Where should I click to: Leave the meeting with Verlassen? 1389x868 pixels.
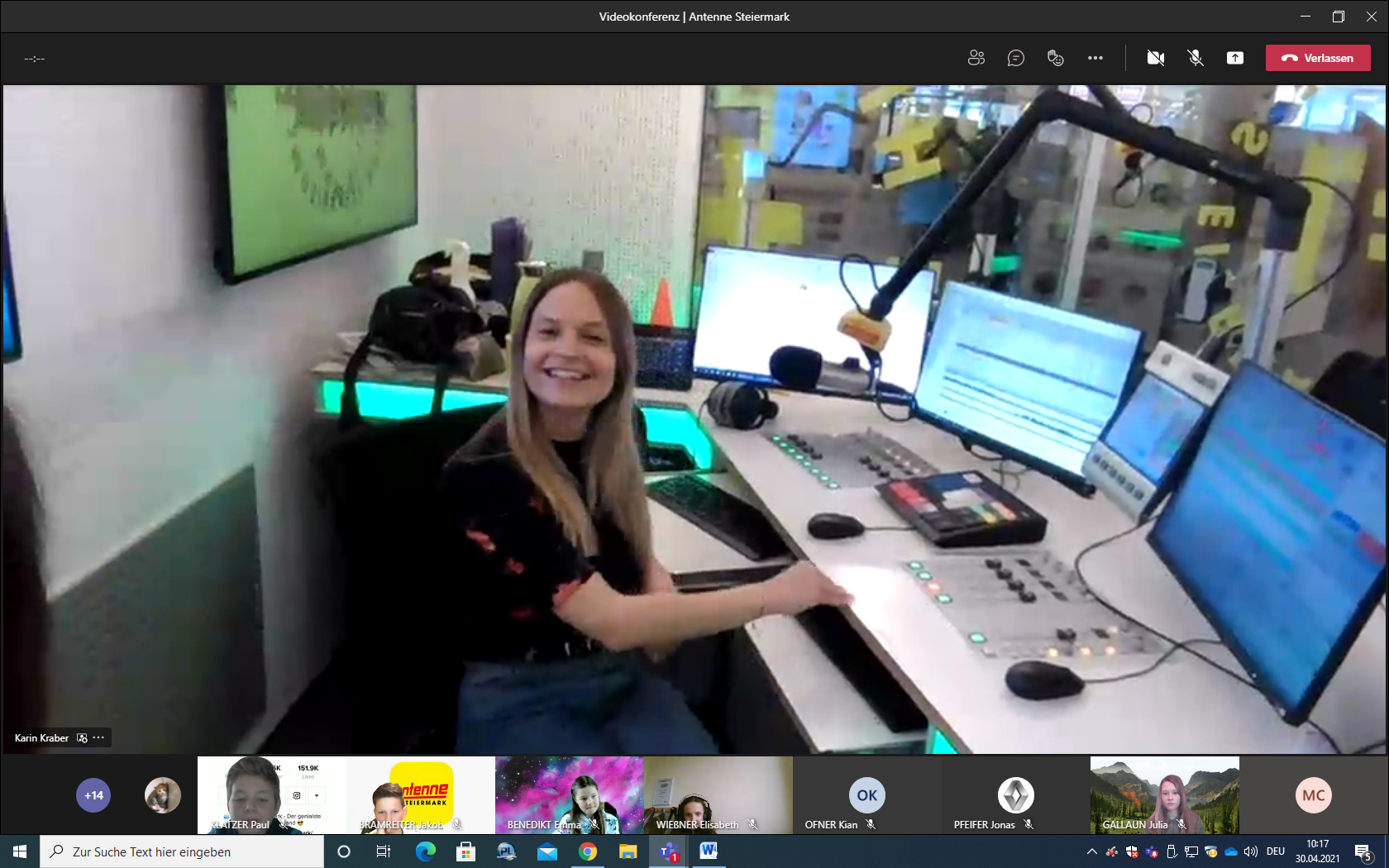pos(1317,58)
